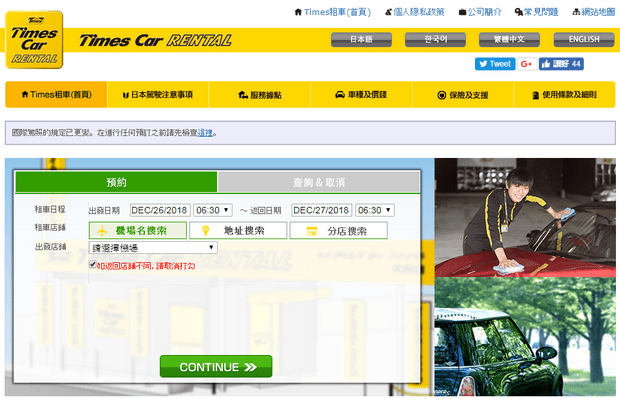Open 服務據點 menu item
The height and width of the screenshot is (399, 620).
pyautogui.click(x=260, y=95)
